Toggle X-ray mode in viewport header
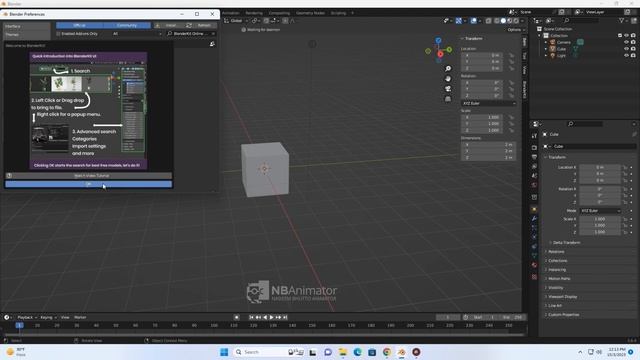 489,20
